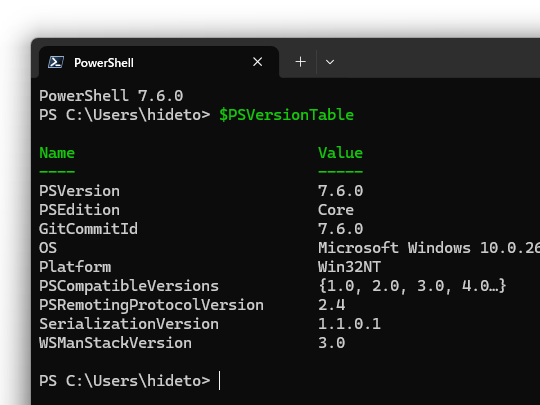Image resolution: width=540 pixels, height=405 pixels.
Task: Click the 'PowerShell 7.6.0' banner line
Action: coord(111,96)
